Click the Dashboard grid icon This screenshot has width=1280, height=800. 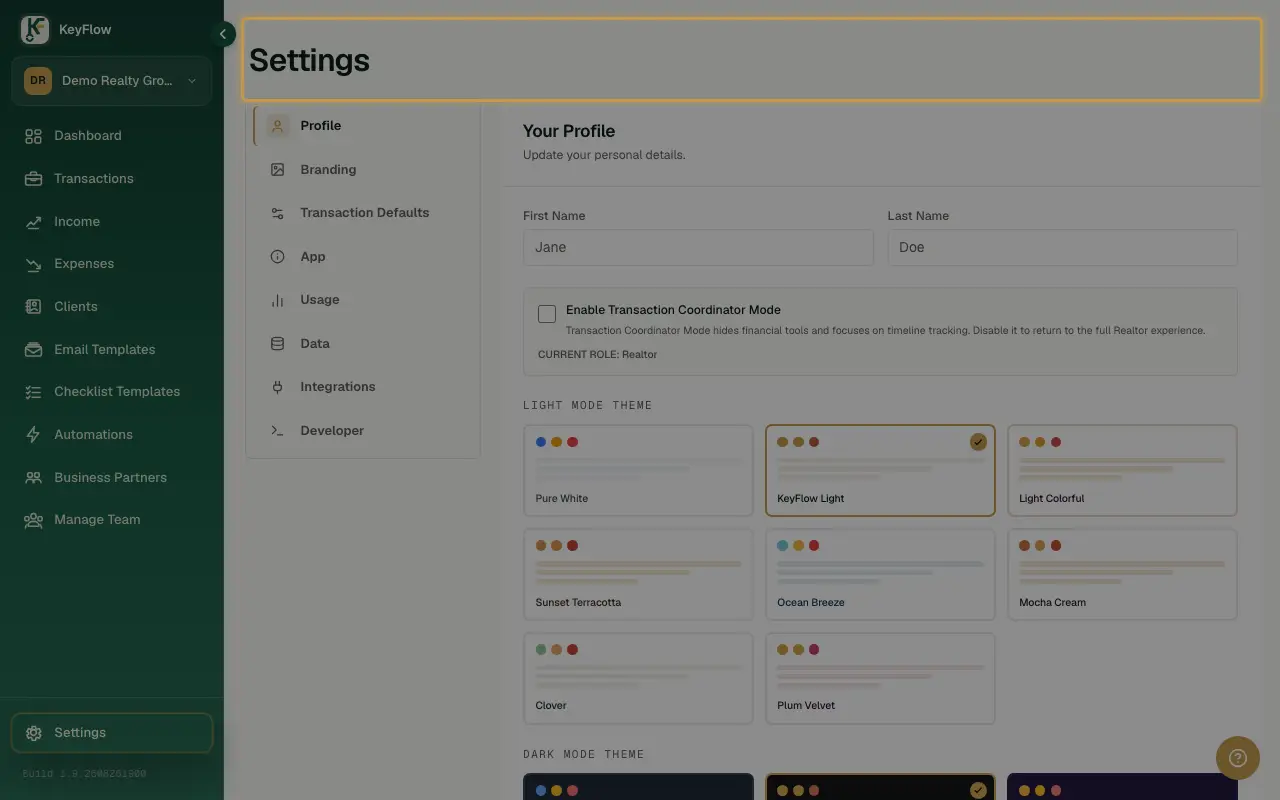(33, 136)
